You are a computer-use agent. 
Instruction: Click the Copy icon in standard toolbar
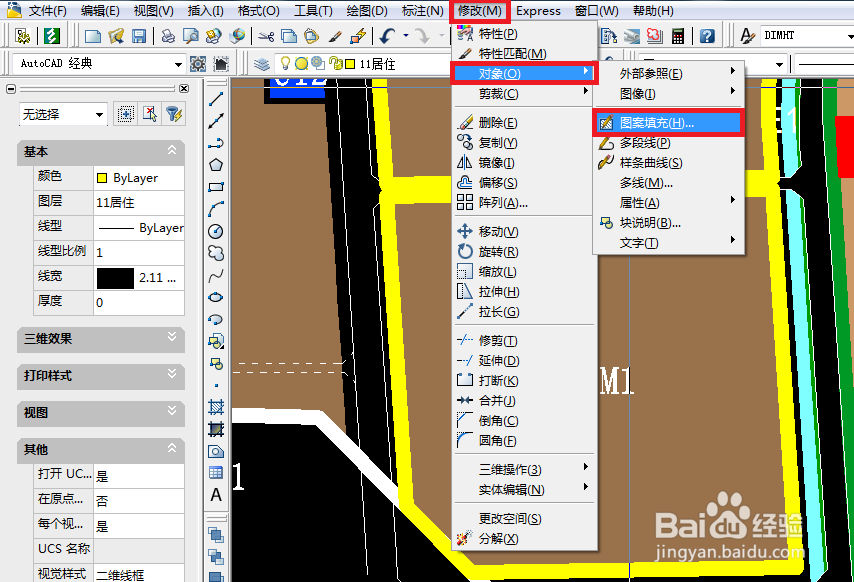(289, 36)
